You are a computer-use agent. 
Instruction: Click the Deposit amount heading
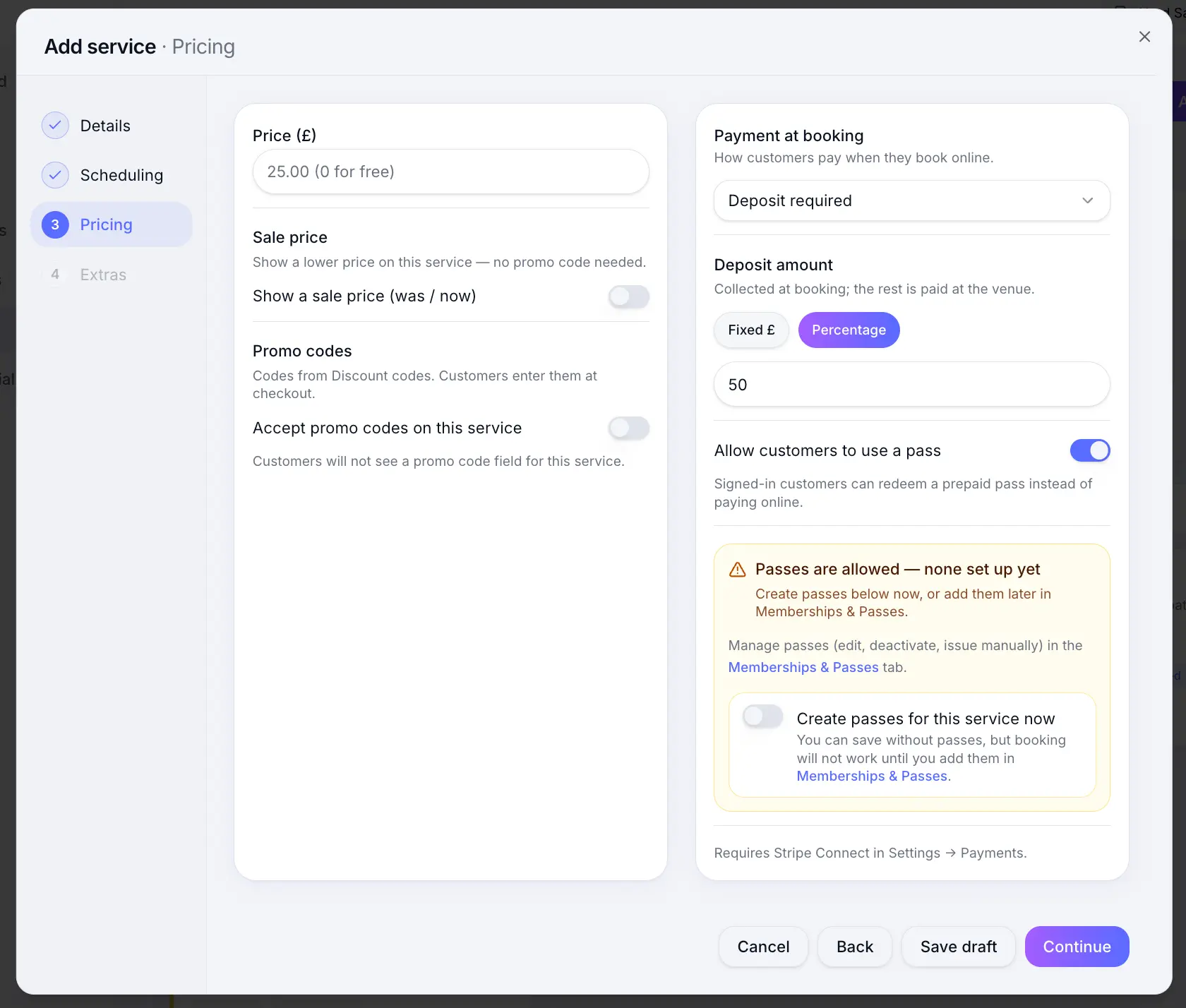point(773,265)
